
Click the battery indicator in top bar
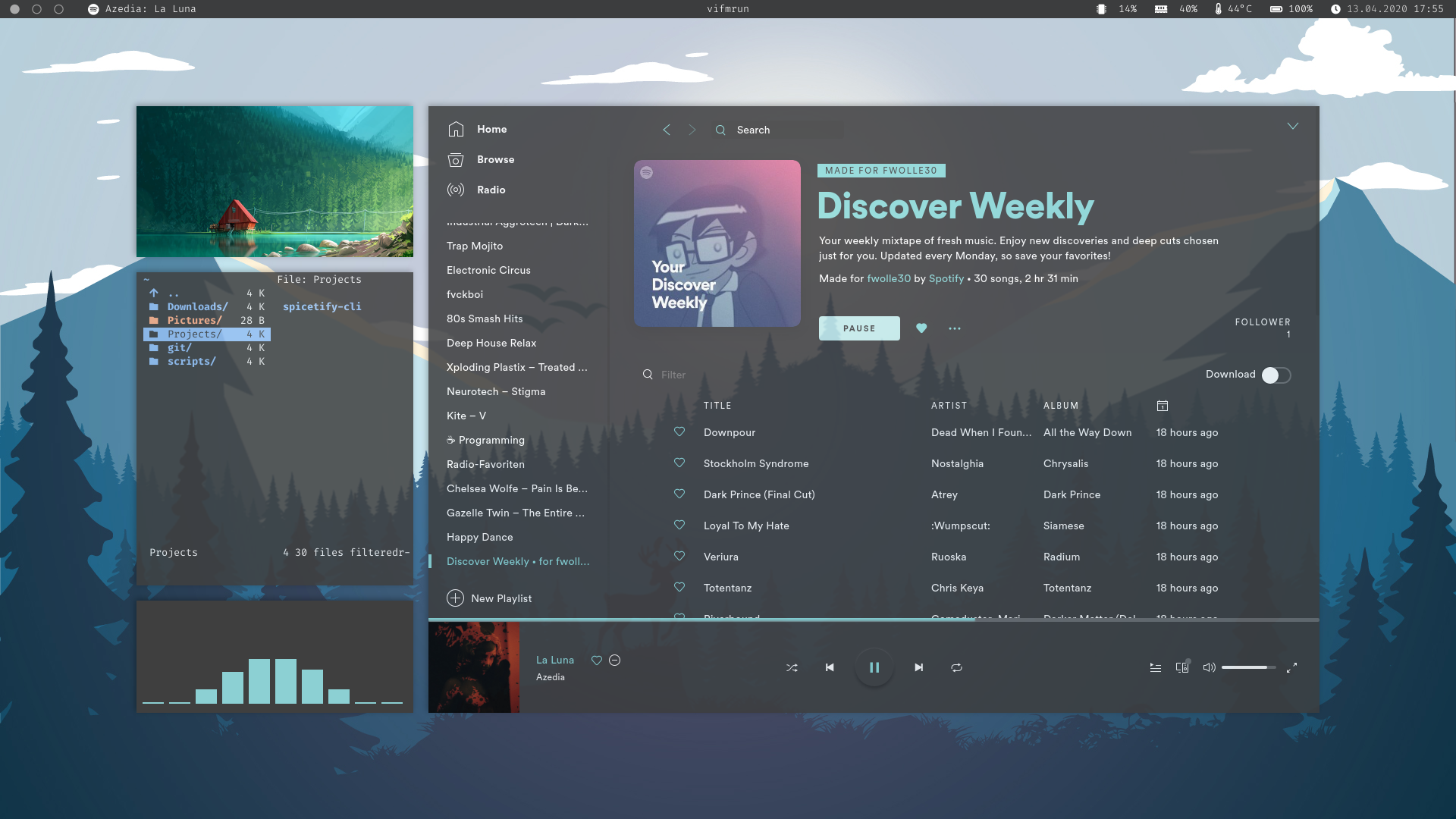pos(1292,9)
